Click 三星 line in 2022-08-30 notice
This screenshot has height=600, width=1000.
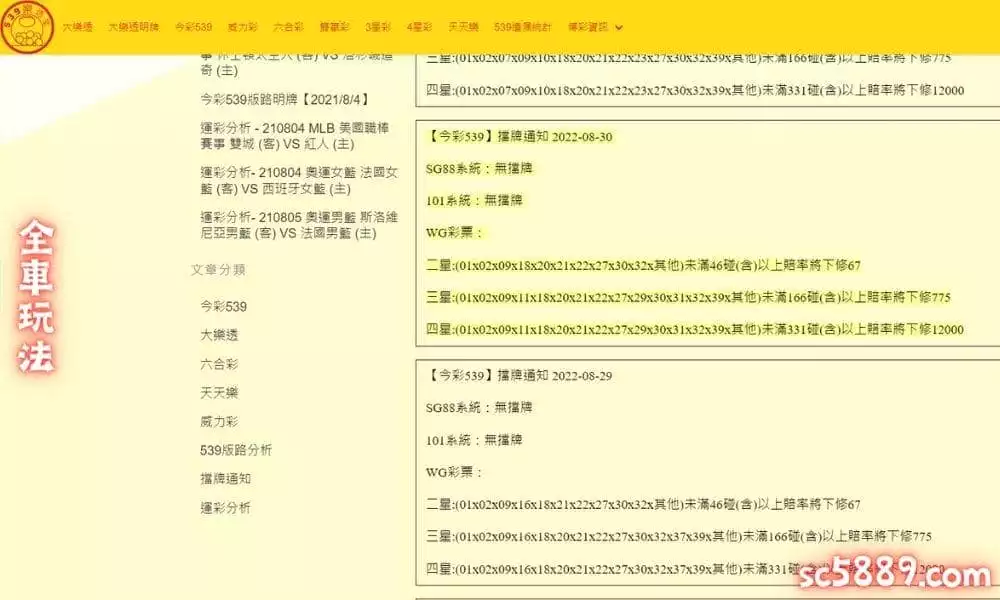[x=688, y=297]
